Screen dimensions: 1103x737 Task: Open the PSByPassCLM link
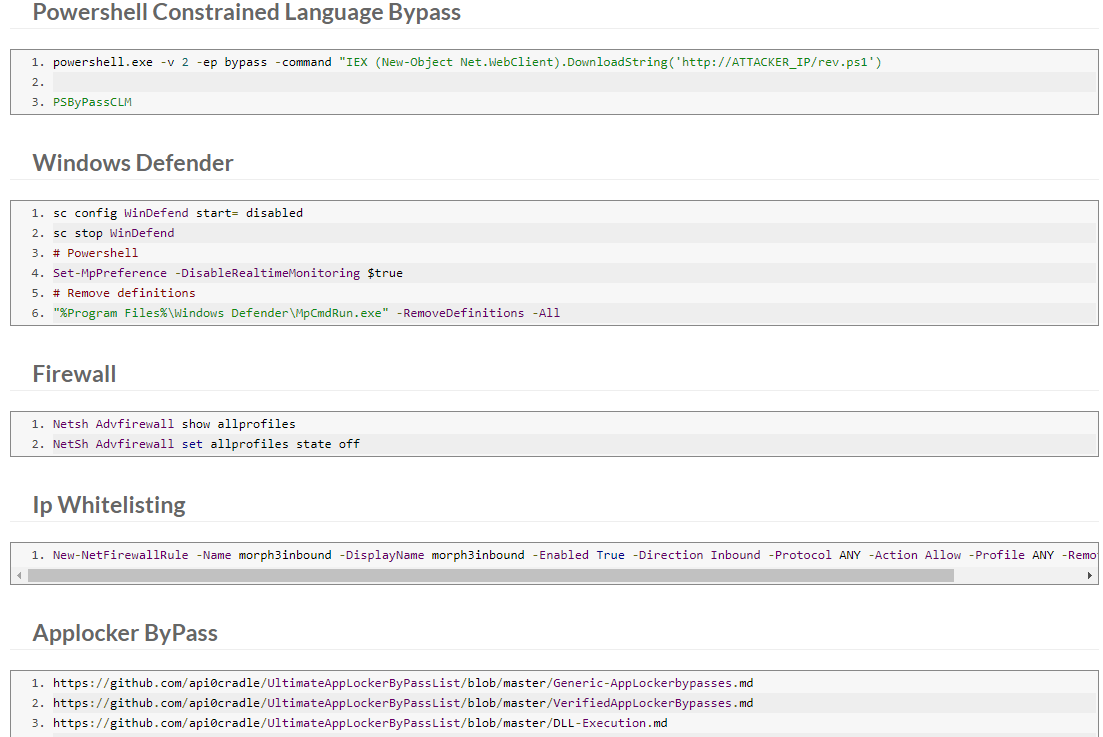pos(92,102)
